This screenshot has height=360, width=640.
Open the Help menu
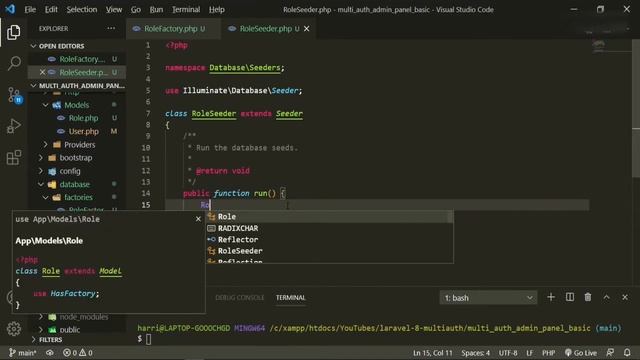coord(216,9)
